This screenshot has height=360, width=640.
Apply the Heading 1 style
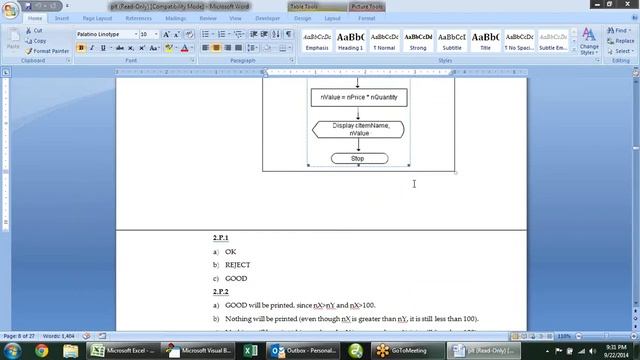350,40
